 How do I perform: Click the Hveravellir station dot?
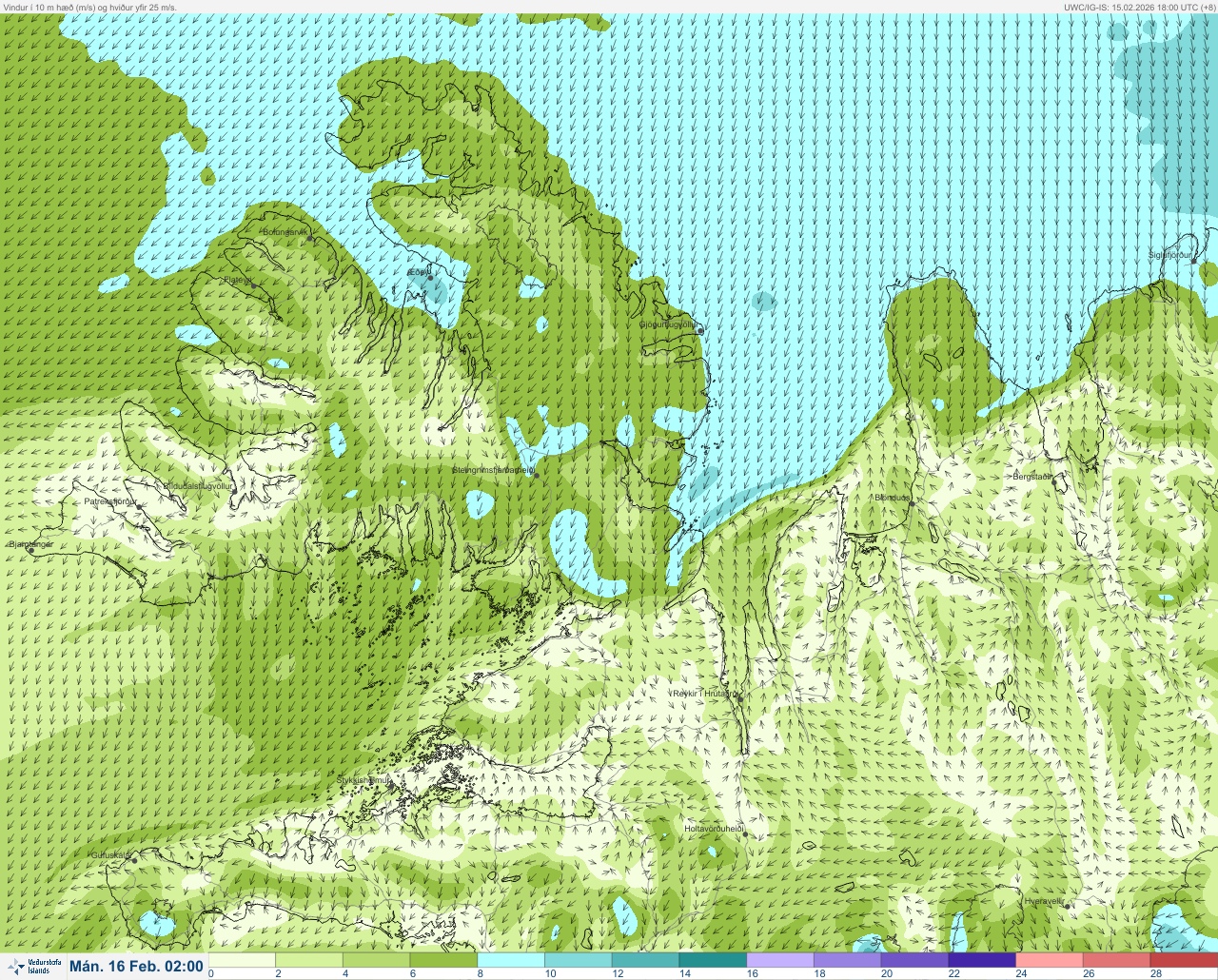click(1067, 906)
